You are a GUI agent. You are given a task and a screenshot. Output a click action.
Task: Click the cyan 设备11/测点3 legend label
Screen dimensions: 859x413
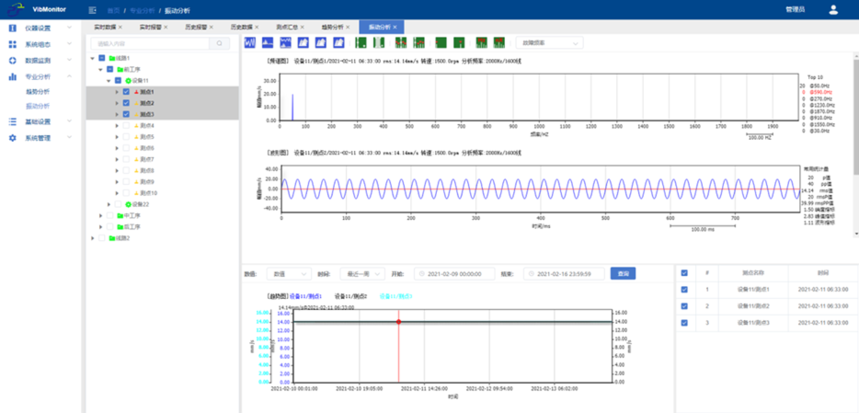pos(396,296)
